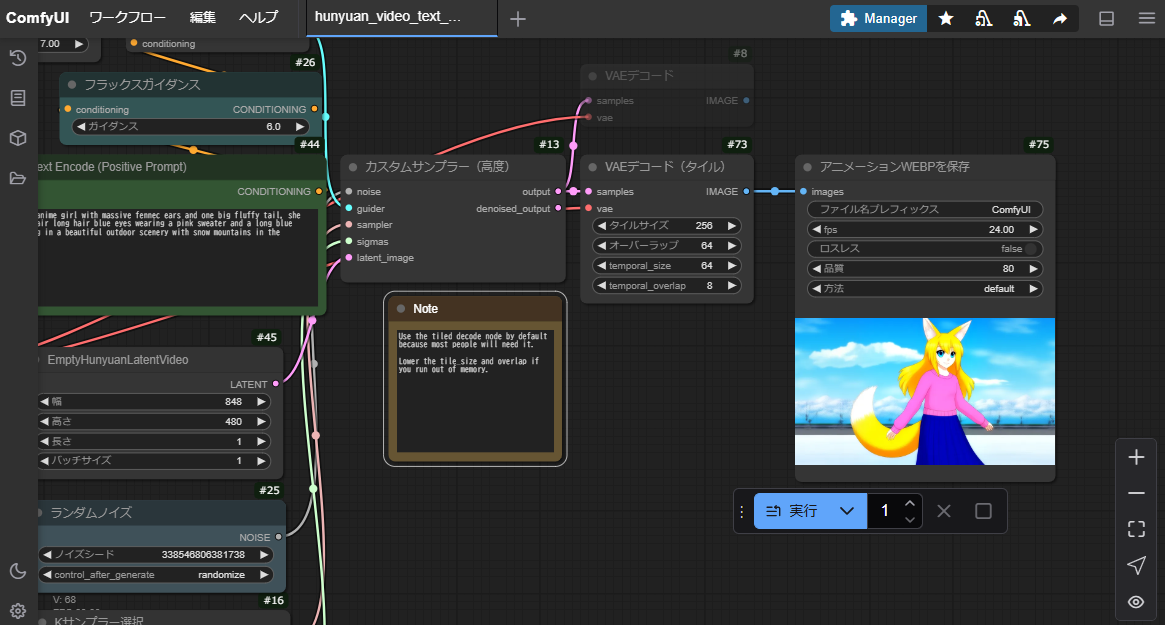
Task: Select the hunyuan_video_text workflow tab
Action: click(401, 18)
